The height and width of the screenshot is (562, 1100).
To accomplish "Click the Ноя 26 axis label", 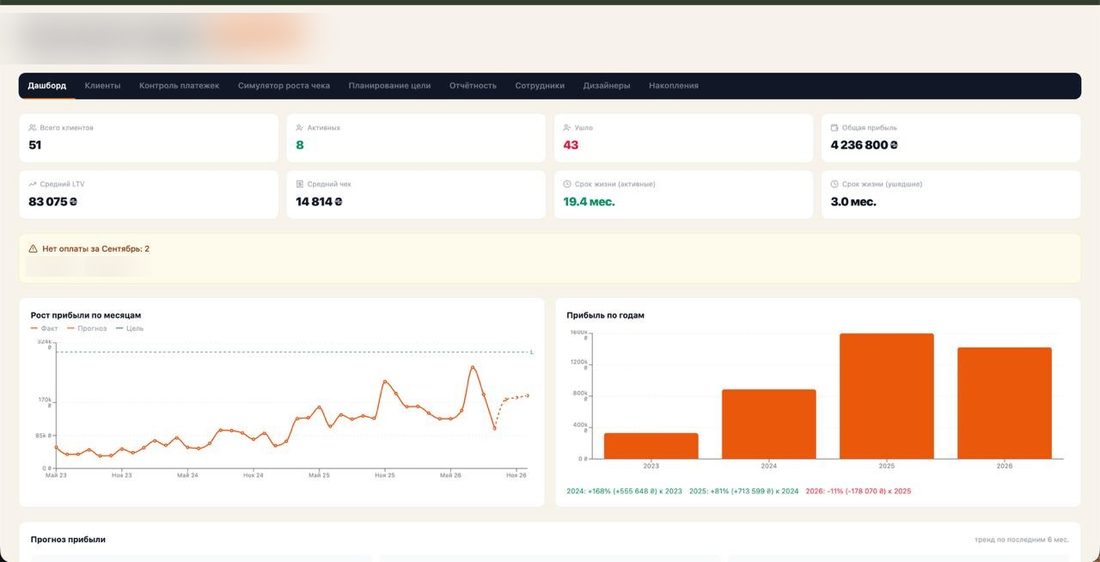I will pyautogui.click(x=516, y=475).
